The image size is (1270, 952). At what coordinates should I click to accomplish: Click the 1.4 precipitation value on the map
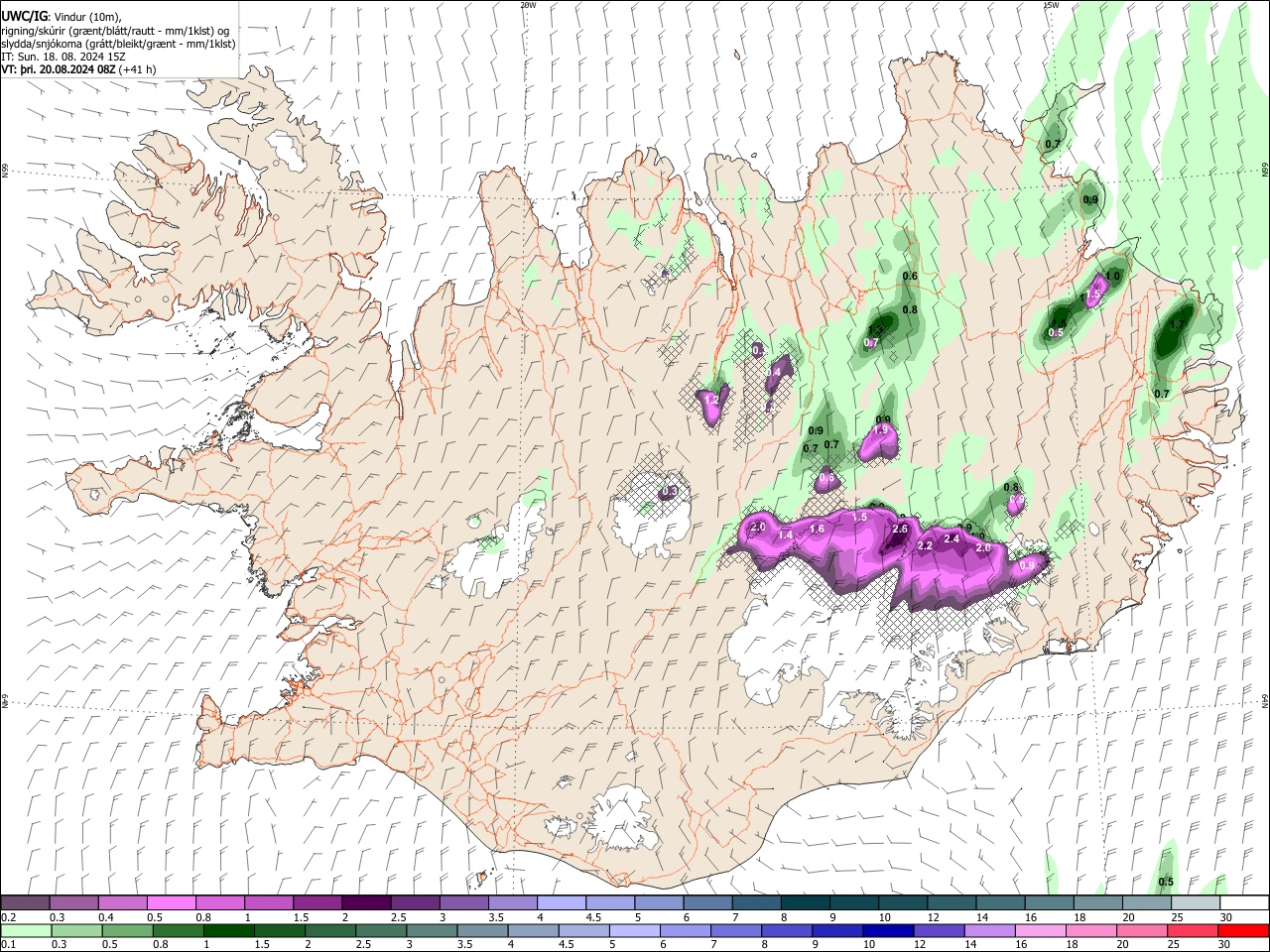coord(786,535)
